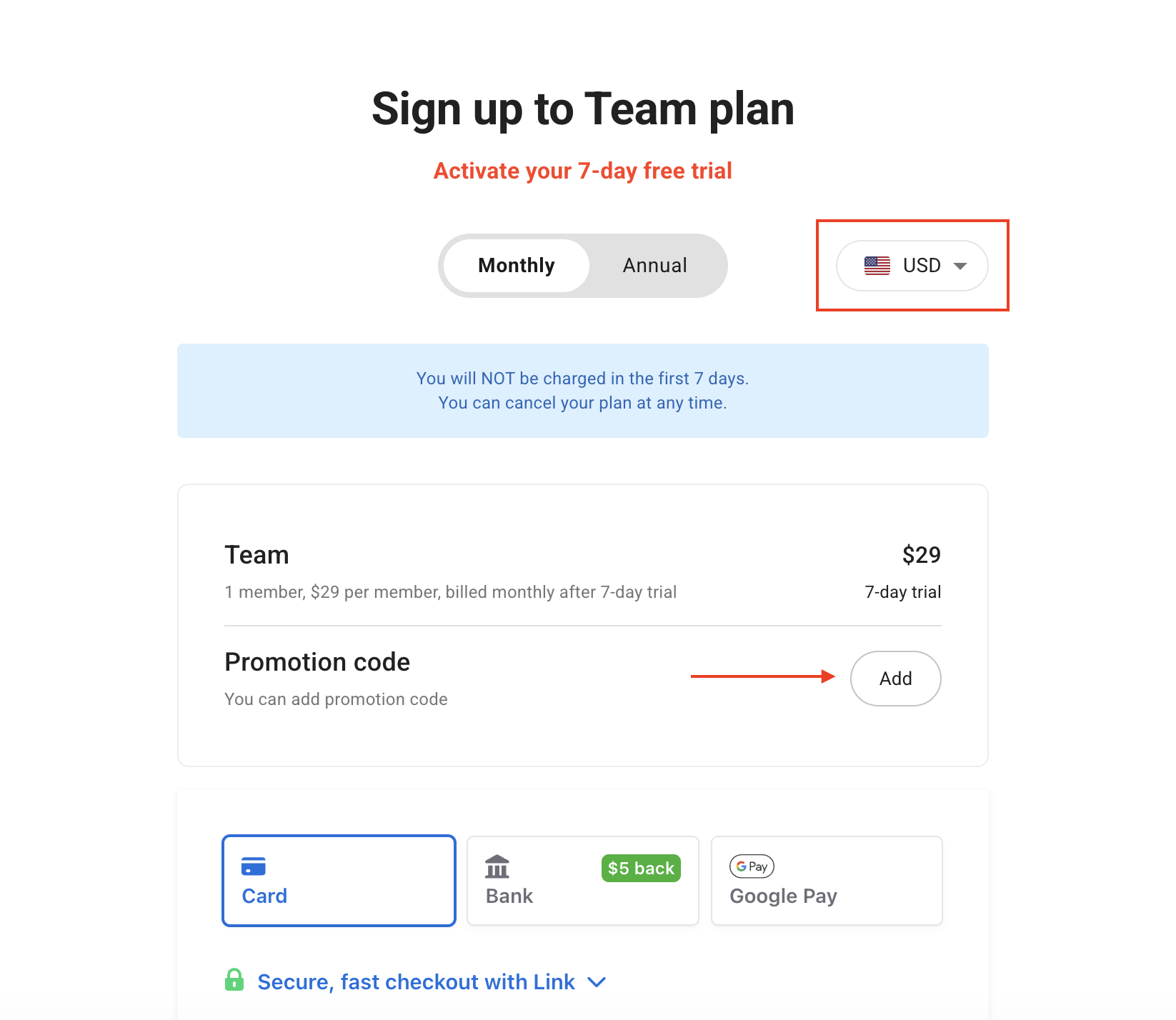Click the green "$5 back" badge
Screen dimensions: 1176x1020
click(641, 868)
